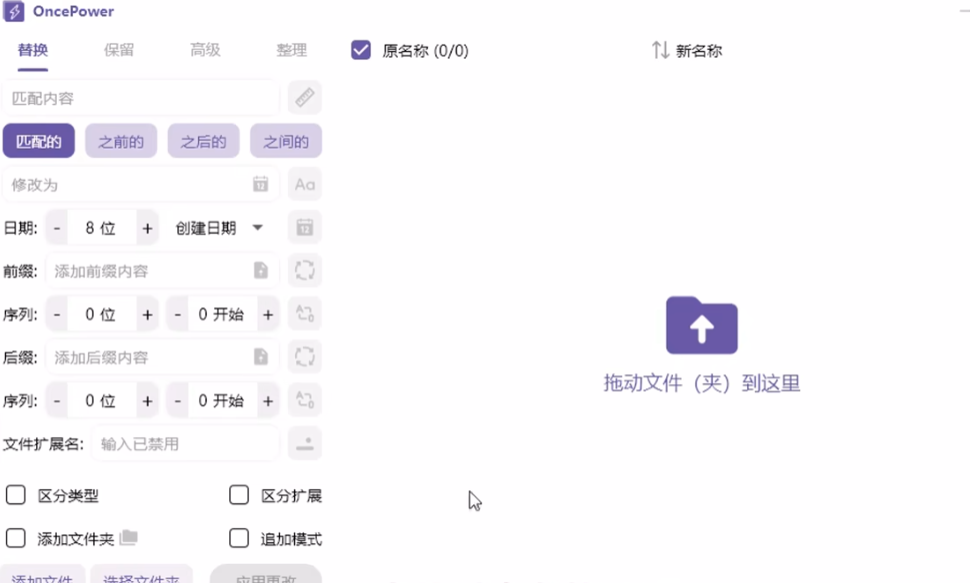Click the calendar icon at end of 日期 row
The height and width of the screenshot is (583, 970).
pyautogui.click(x=304, y=227)
